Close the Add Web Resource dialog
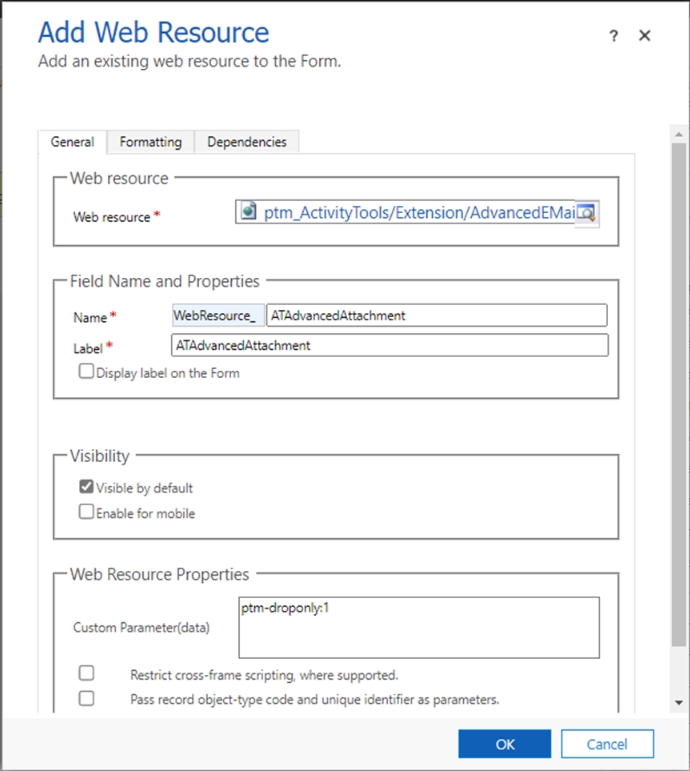Image resolution: width=690 pixels, height=771 pixels. [645, 36]
